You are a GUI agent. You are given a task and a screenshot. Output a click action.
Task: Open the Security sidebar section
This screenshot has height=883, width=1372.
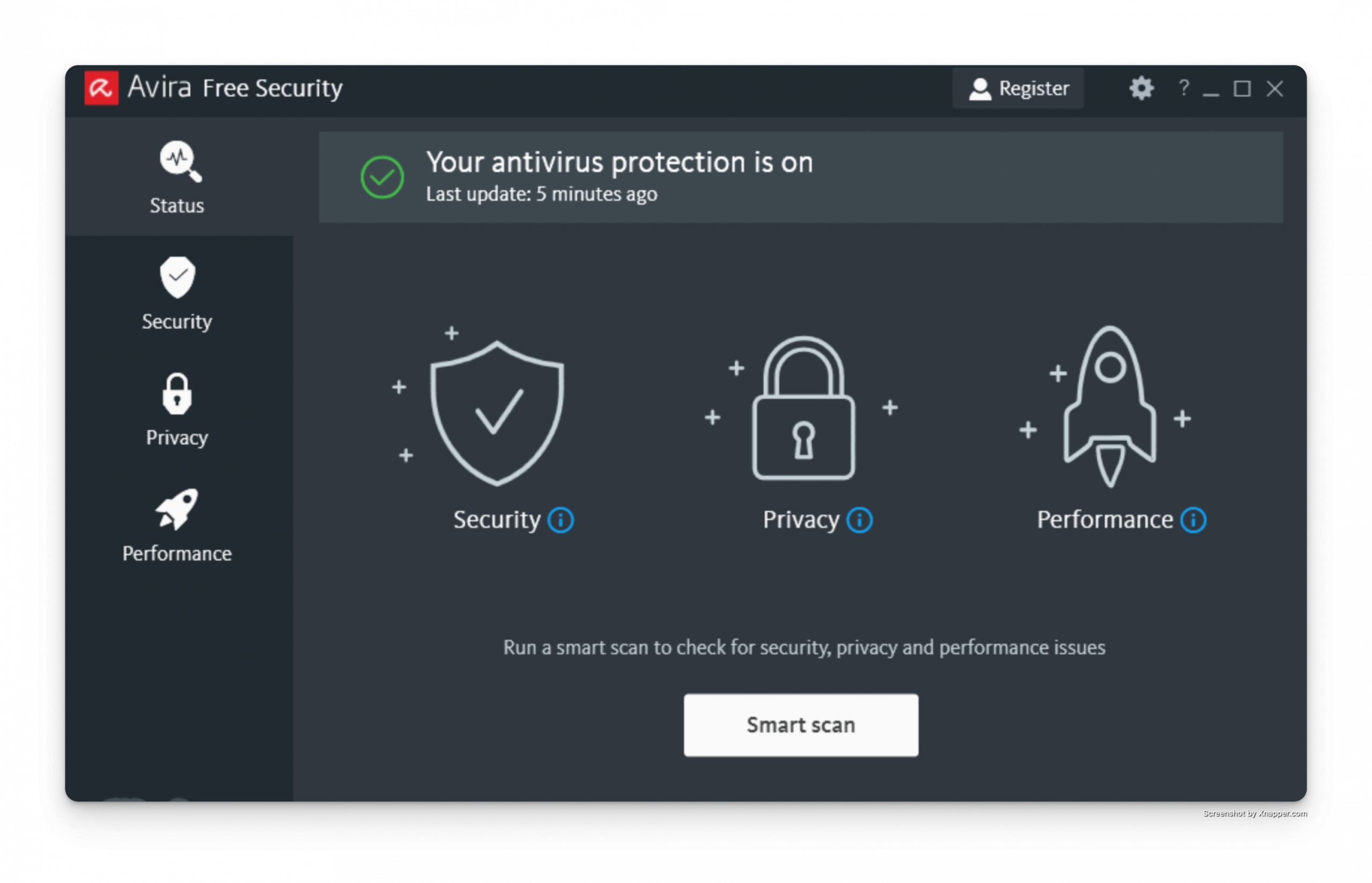click(177, 294)
